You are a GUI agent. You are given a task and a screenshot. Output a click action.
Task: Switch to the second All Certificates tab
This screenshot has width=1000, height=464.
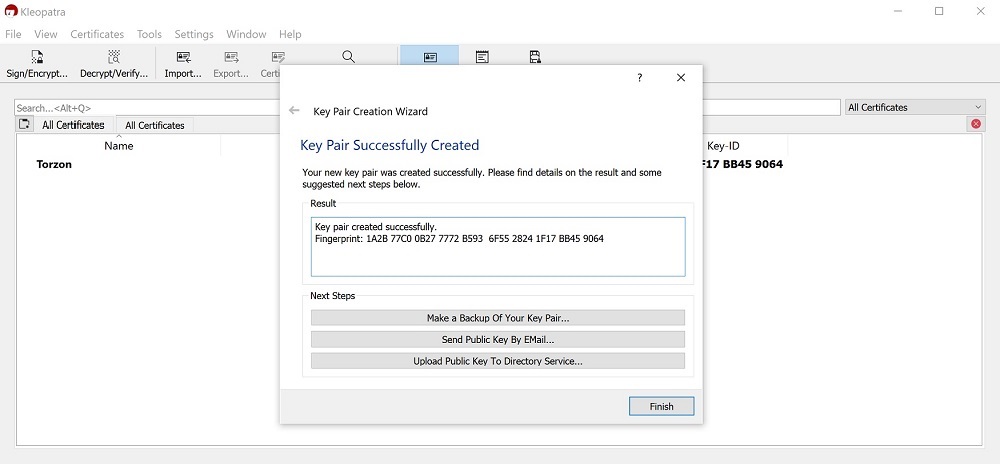coord(155,125)
